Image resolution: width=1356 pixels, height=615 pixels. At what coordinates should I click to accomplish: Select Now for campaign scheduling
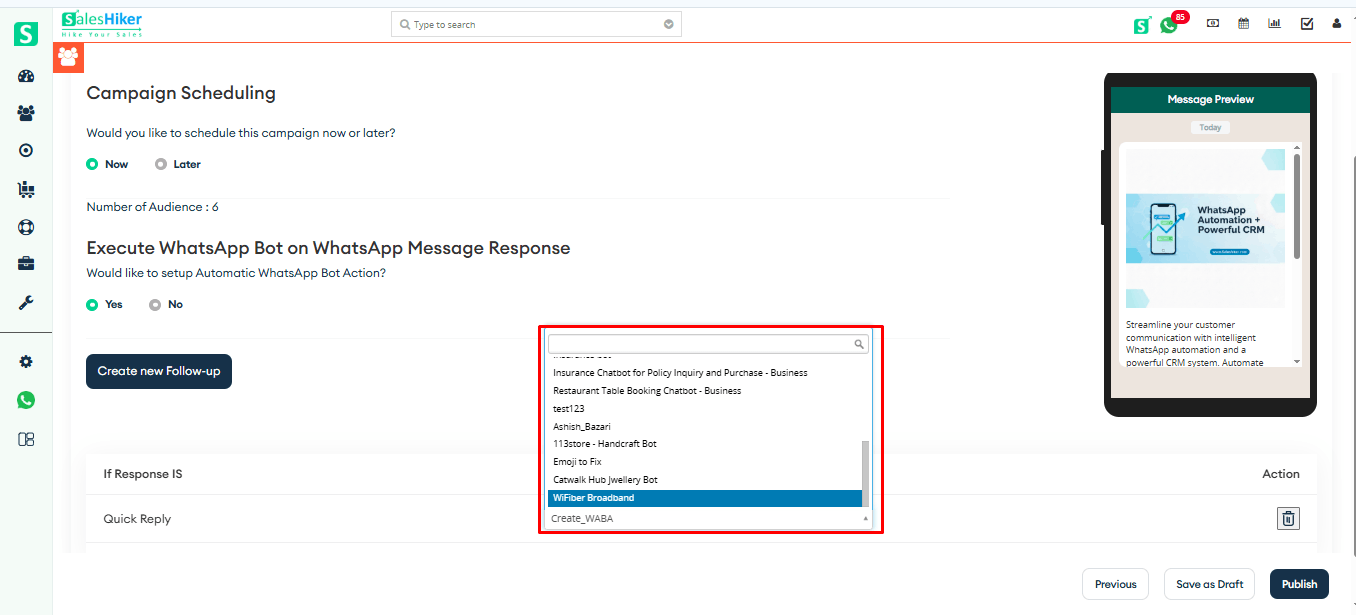92,164
